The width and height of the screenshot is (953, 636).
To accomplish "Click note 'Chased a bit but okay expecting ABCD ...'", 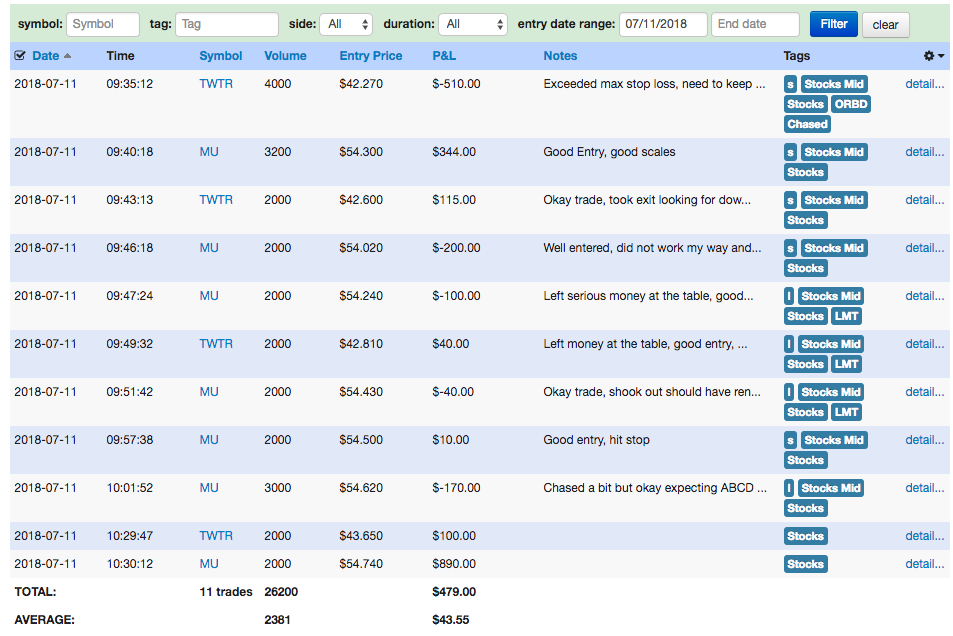I will [655, 488].
